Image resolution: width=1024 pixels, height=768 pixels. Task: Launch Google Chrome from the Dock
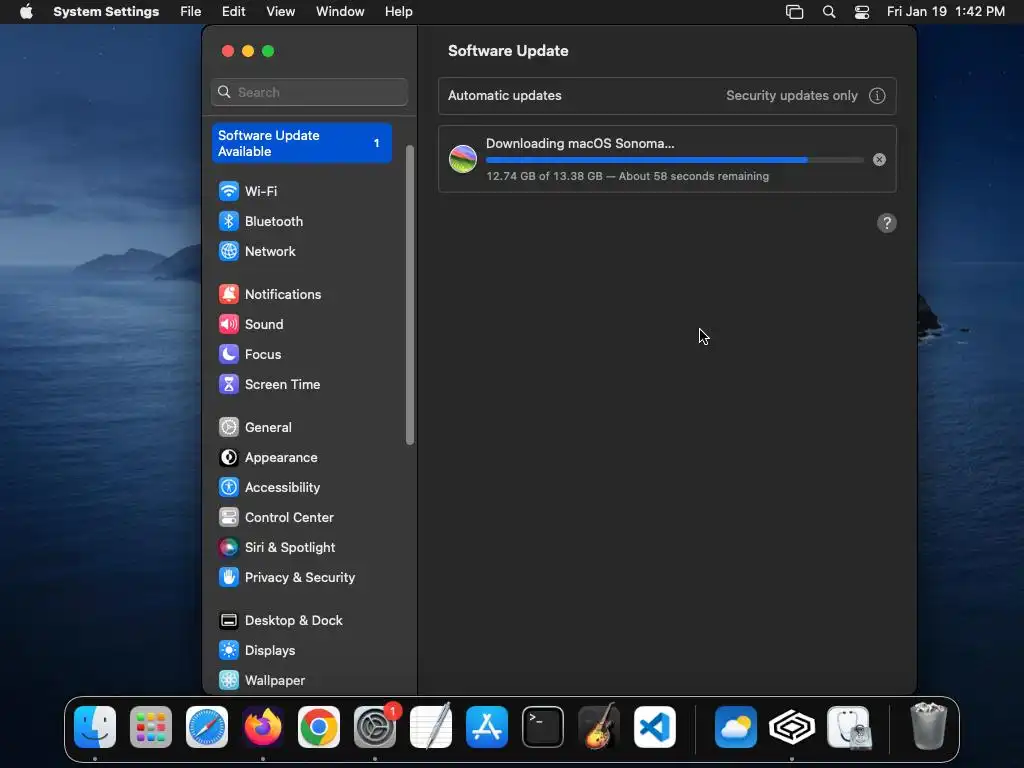[x=319, y=727]
